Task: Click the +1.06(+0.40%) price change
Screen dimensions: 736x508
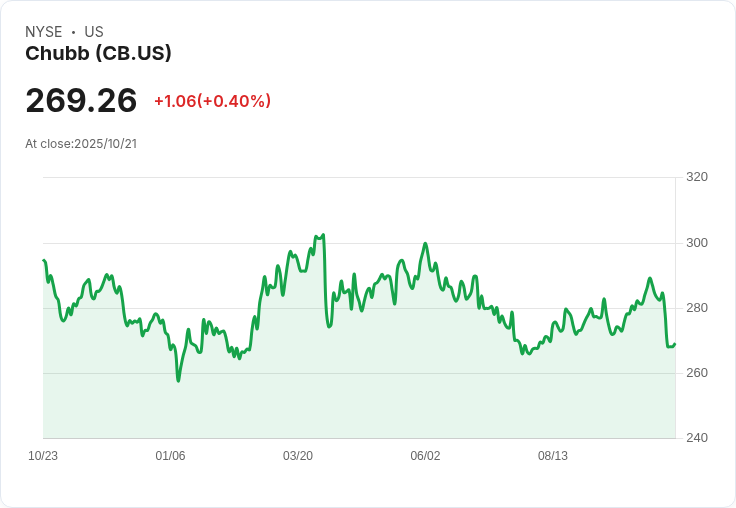Action: [x=212, y=101]
